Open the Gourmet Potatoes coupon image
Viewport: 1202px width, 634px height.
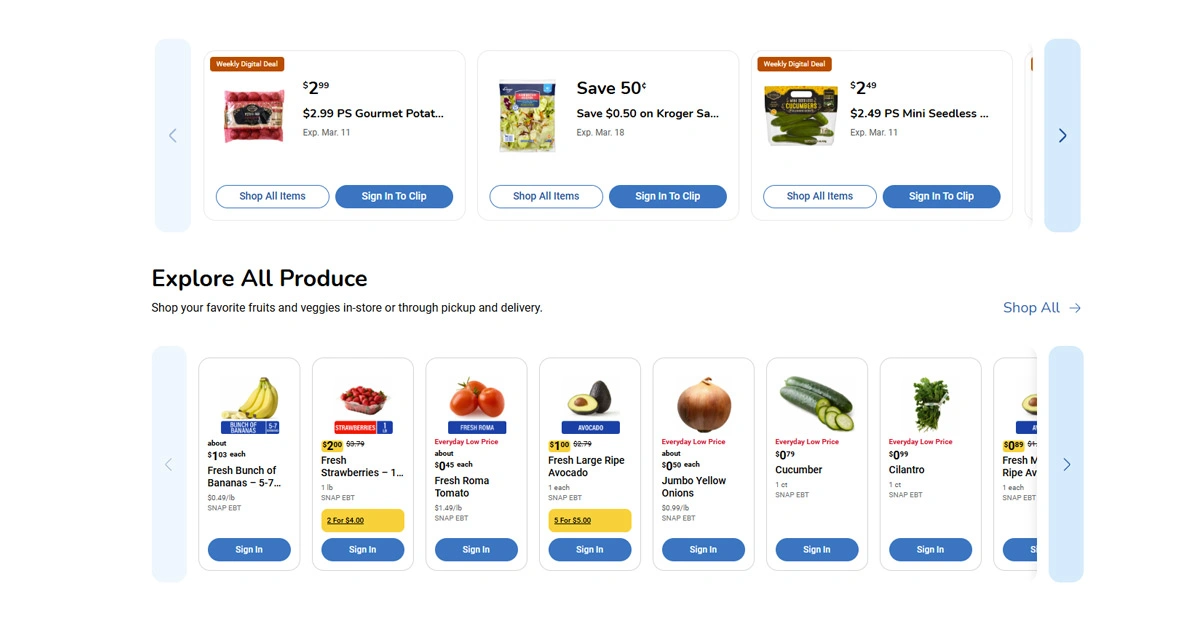pos(254,116)
